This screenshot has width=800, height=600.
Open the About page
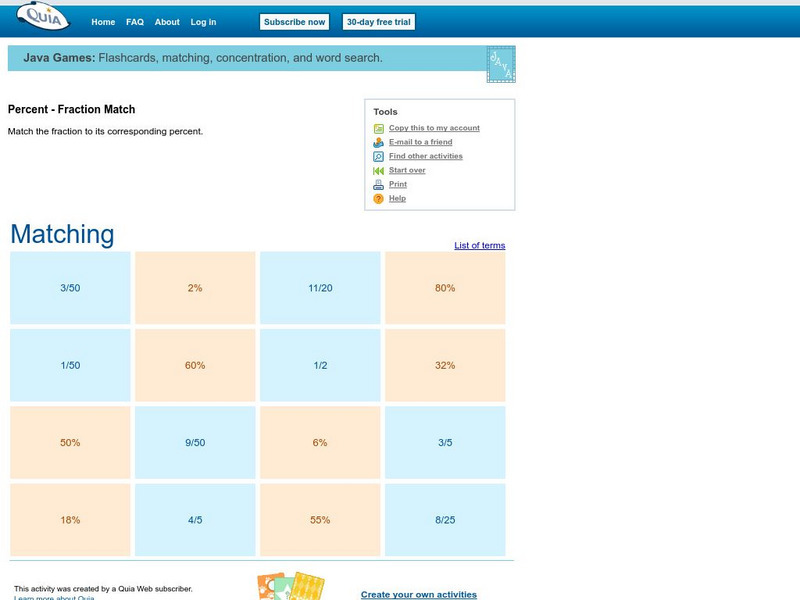click(166, 21)
